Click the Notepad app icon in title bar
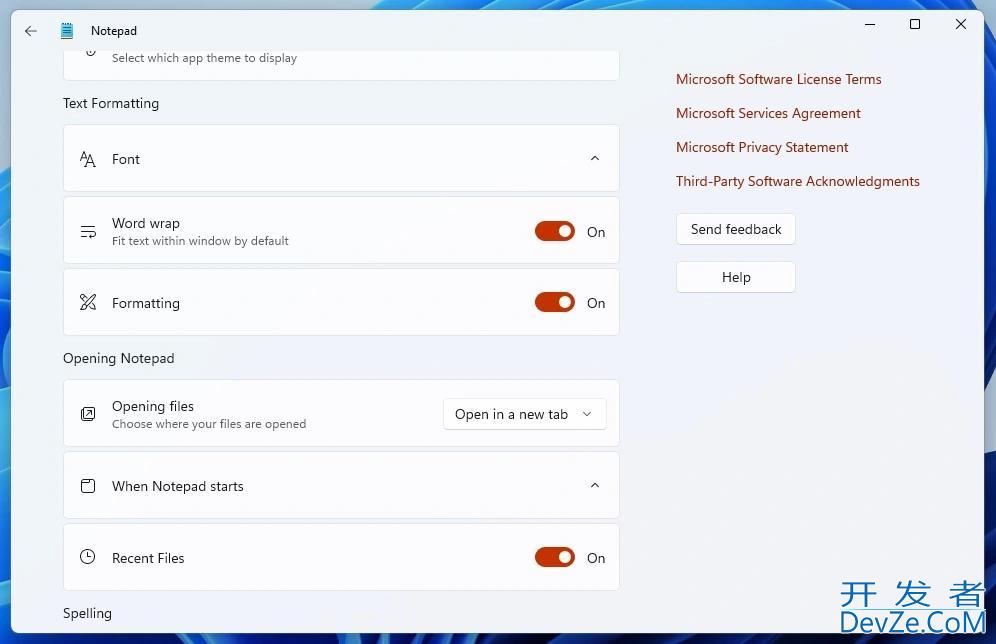The height and width of the screenshot is (644, 996). click(67, 30)
